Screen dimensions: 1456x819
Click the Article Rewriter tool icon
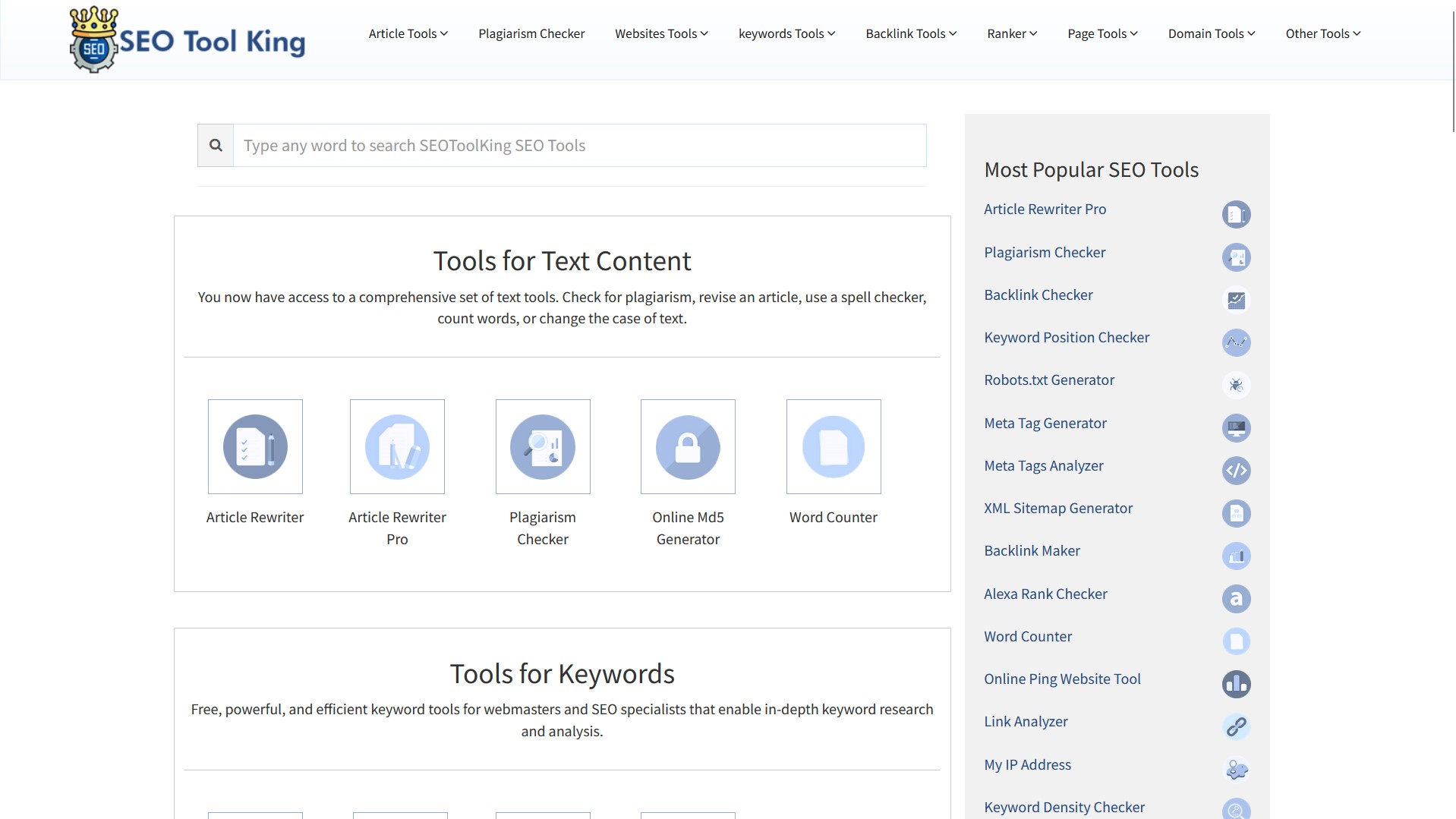[x=255, y=446]
